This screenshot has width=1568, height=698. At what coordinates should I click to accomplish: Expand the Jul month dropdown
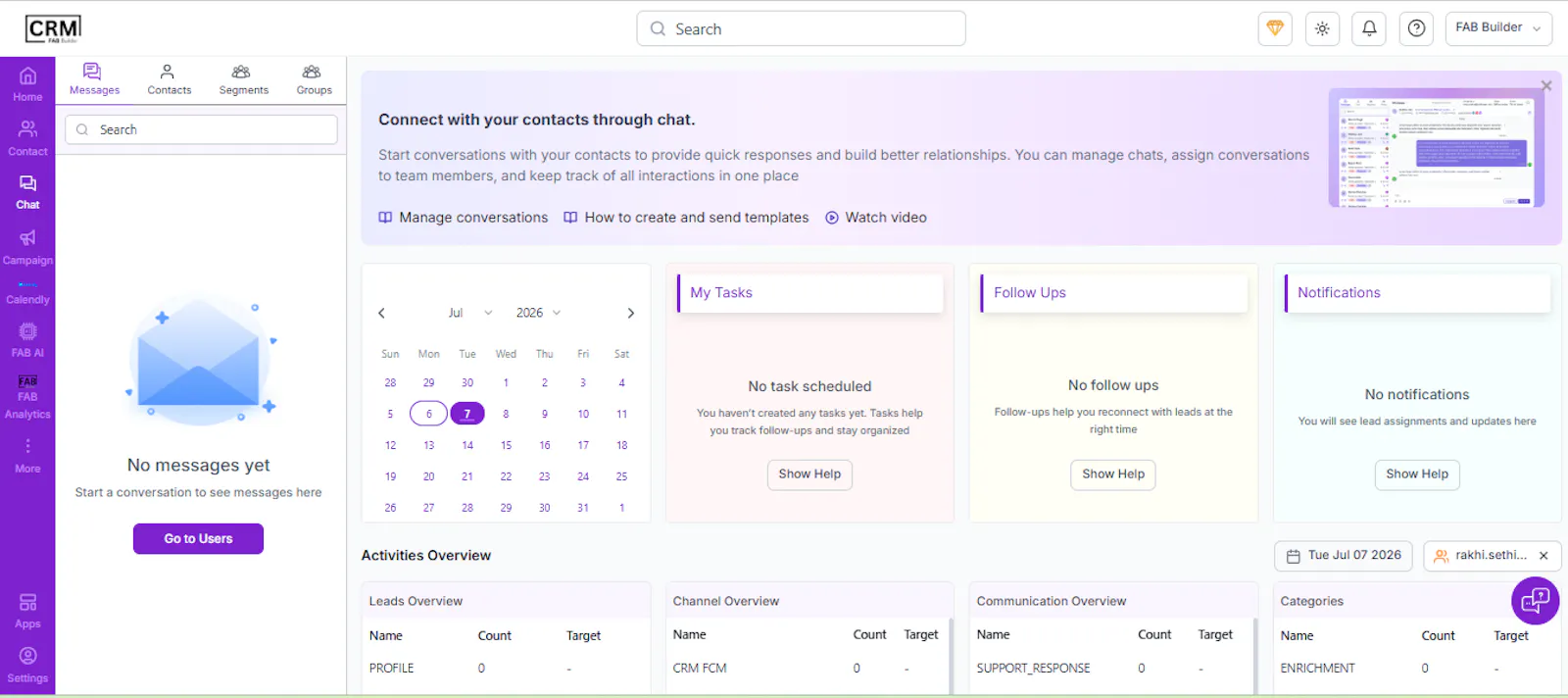tap(469, 313)
